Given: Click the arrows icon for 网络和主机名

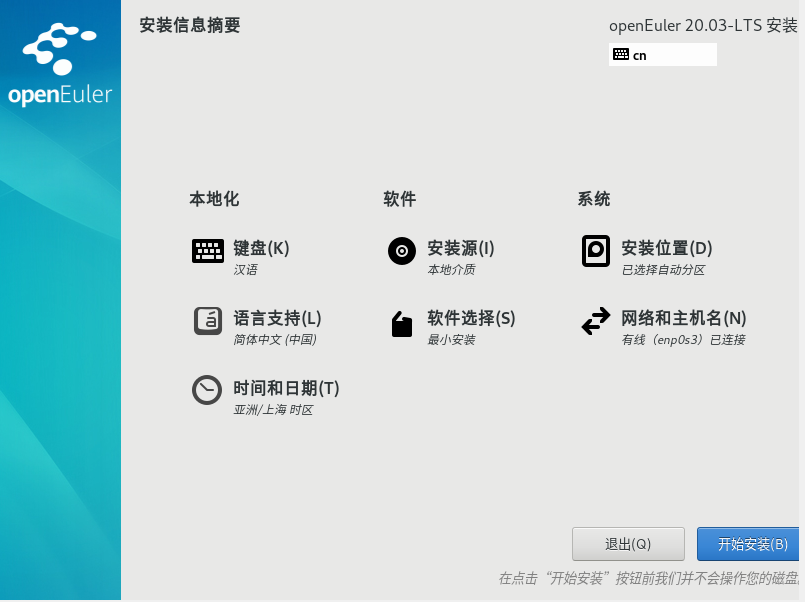Looking at the screenshot, I should (x=596, y=321).
